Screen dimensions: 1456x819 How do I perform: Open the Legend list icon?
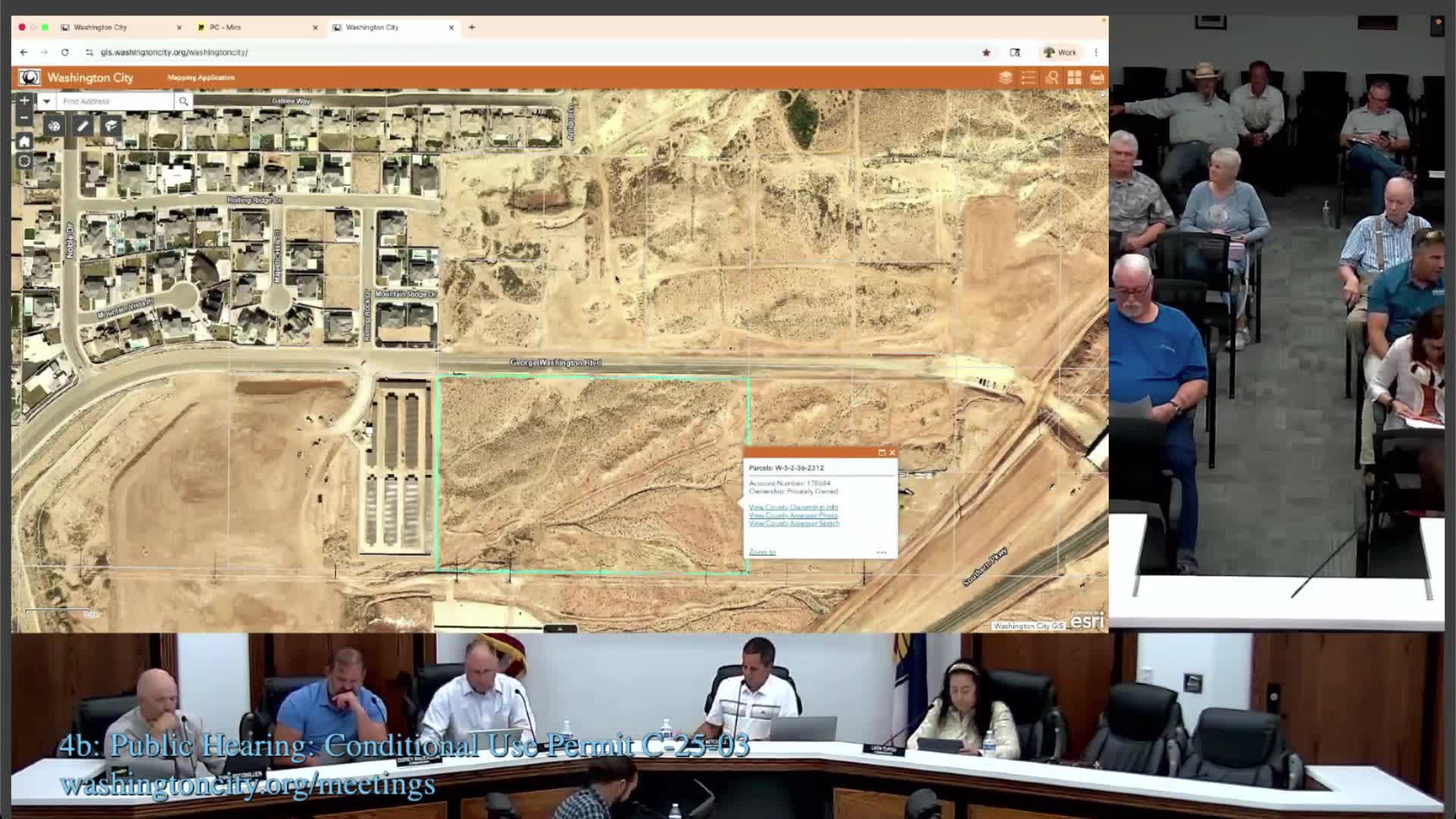(x=1028, y=77)
